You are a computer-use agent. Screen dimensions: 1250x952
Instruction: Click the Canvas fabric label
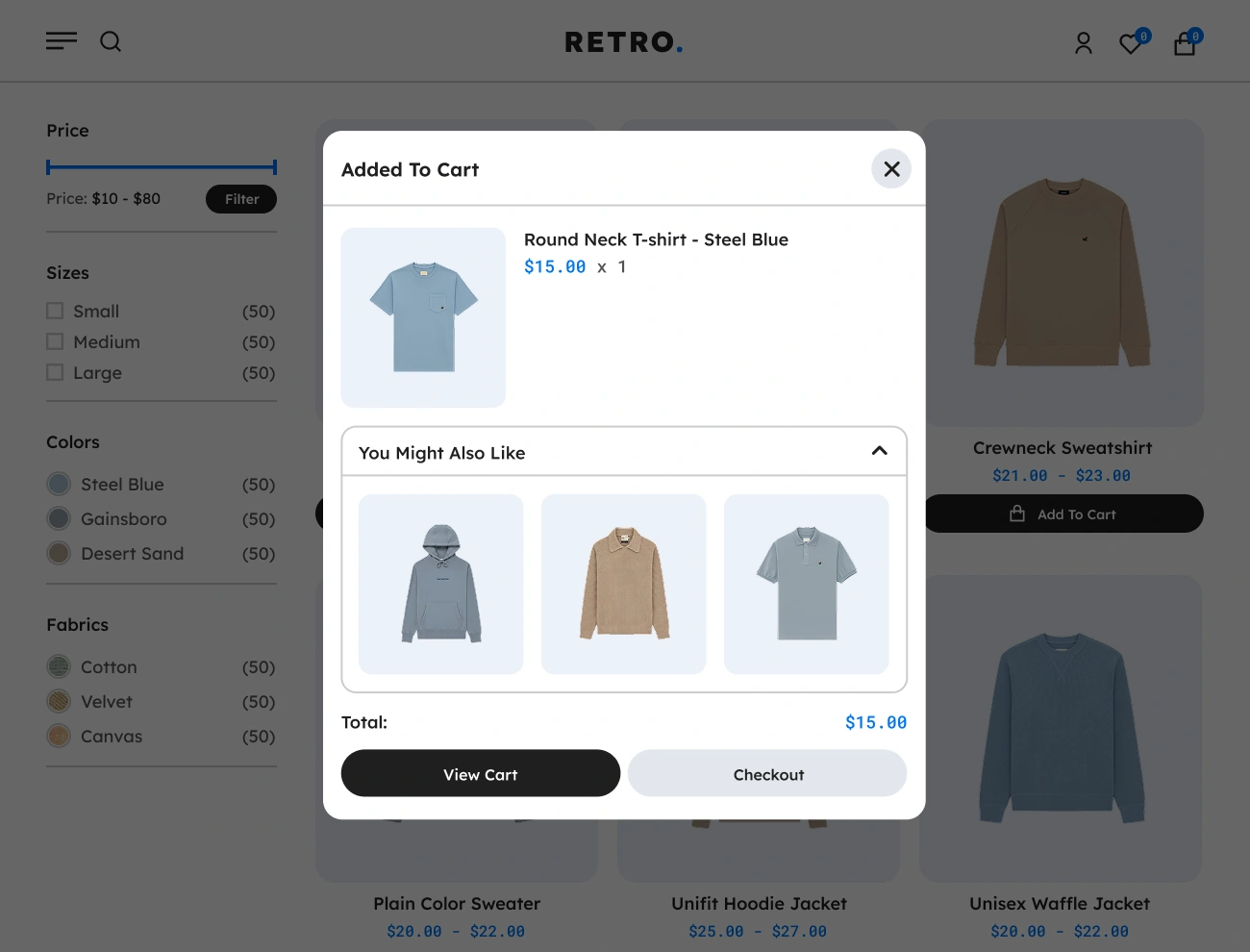[112, 736]
